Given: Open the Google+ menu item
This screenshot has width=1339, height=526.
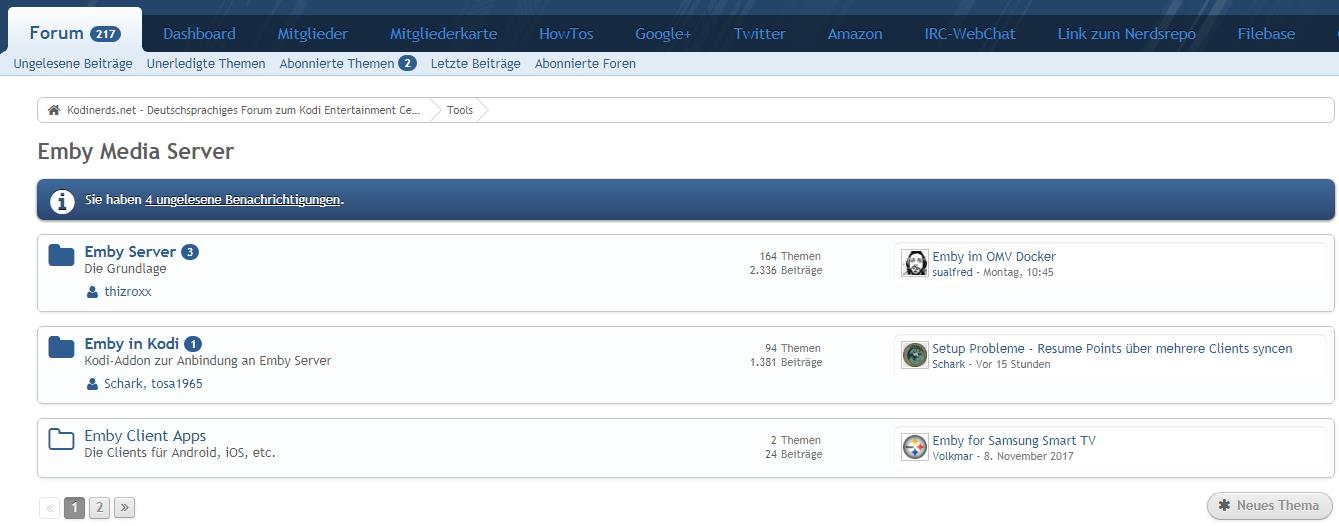Looking at the screenshot, I should (x=663, y=34).
